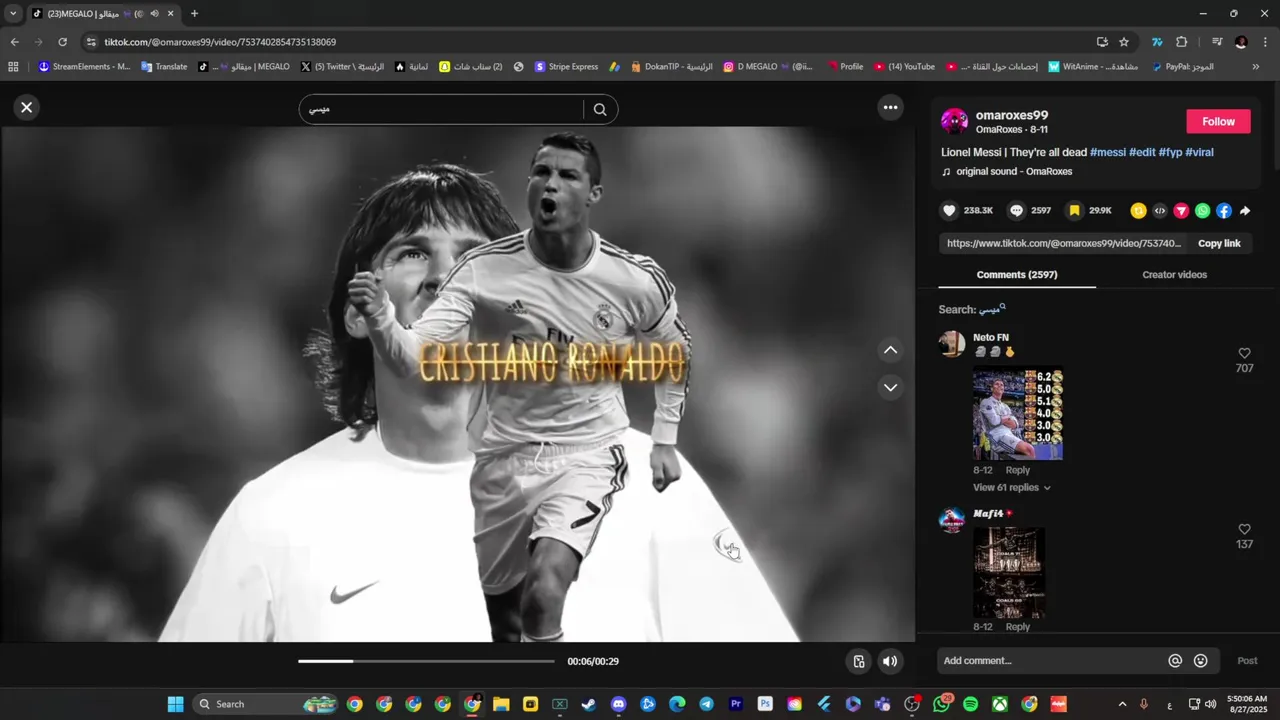
Task: Go back in browser history
Action: click(14, 42)
